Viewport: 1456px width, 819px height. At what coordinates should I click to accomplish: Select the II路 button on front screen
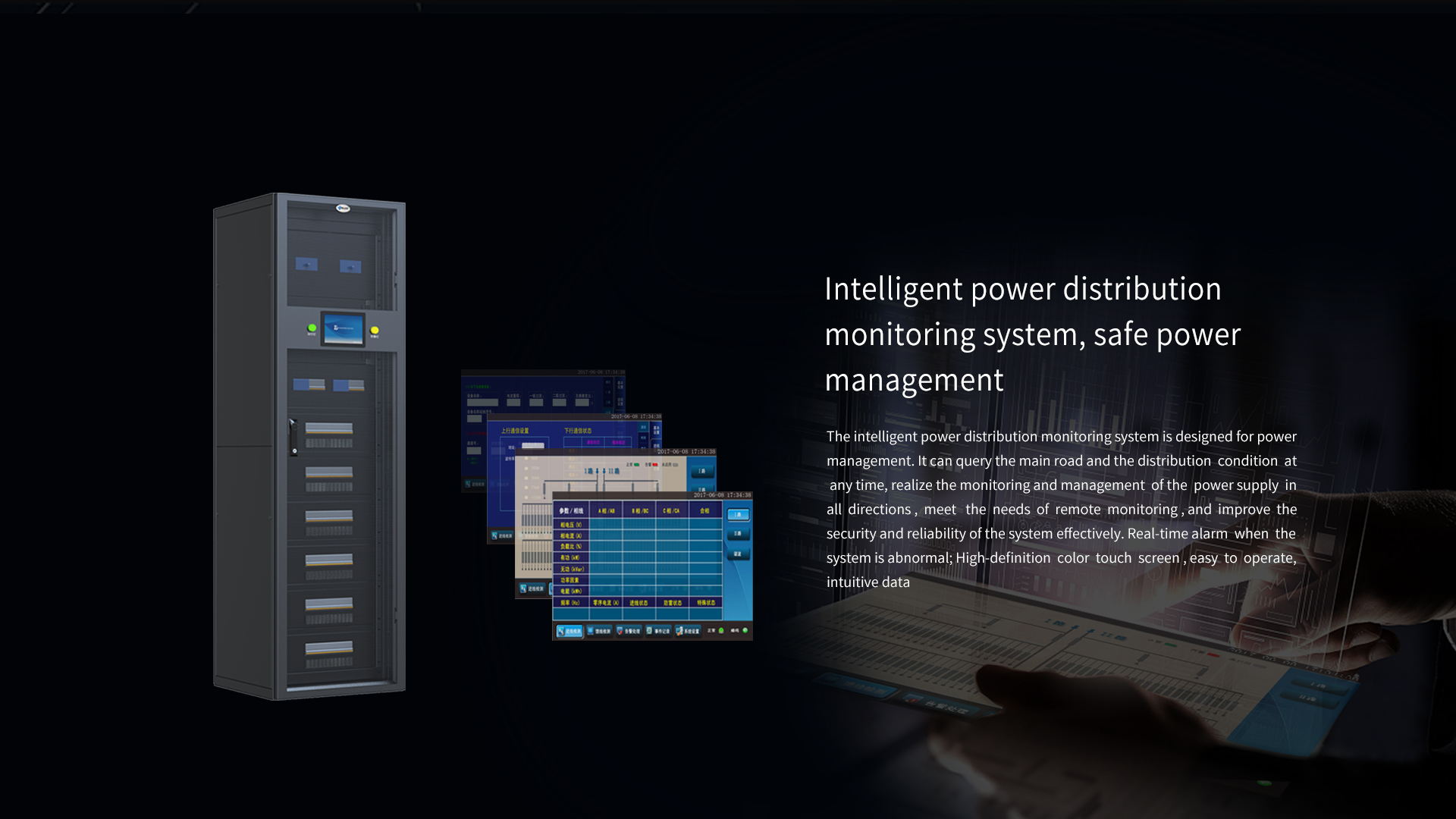click(738, 535)
